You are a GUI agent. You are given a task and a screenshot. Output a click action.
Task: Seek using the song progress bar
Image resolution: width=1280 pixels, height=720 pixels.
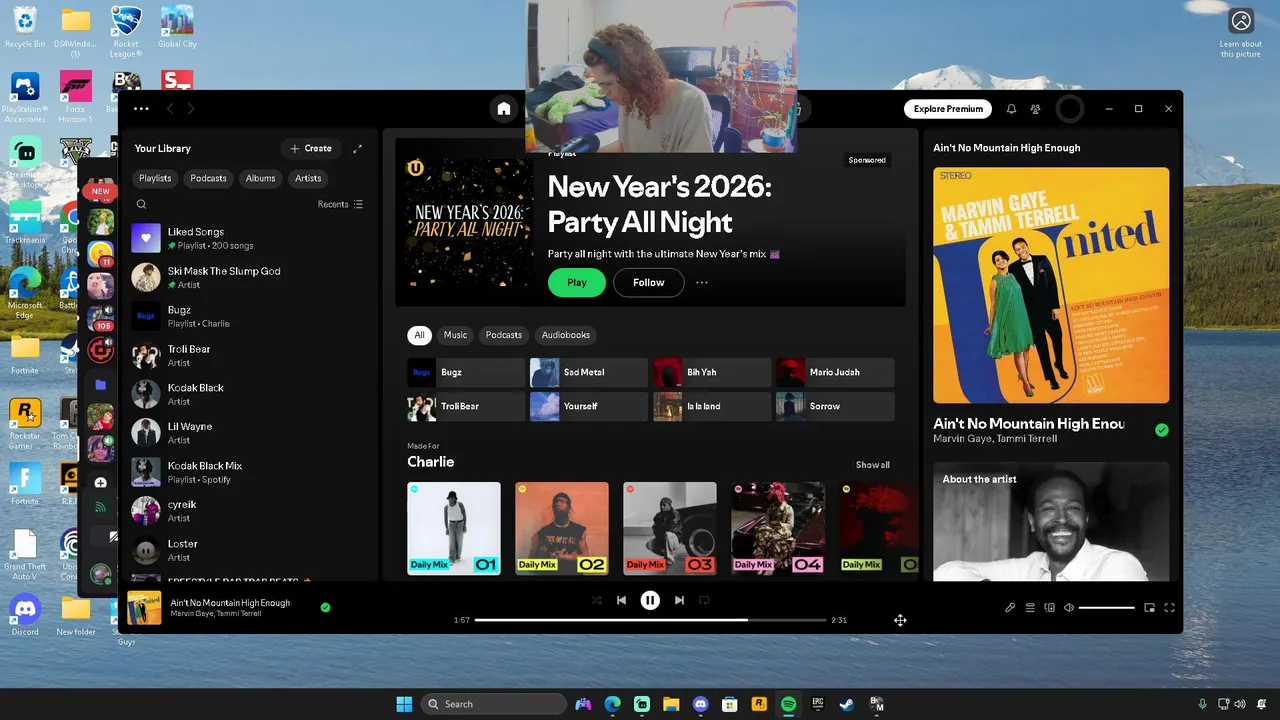[650, 620]
